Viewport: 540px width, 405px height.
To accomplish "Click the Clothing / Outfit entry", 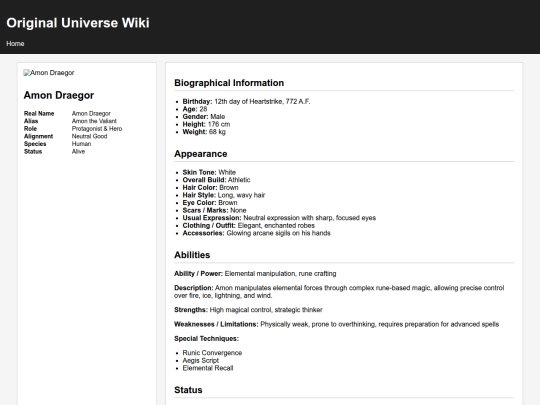I will 249,226.
